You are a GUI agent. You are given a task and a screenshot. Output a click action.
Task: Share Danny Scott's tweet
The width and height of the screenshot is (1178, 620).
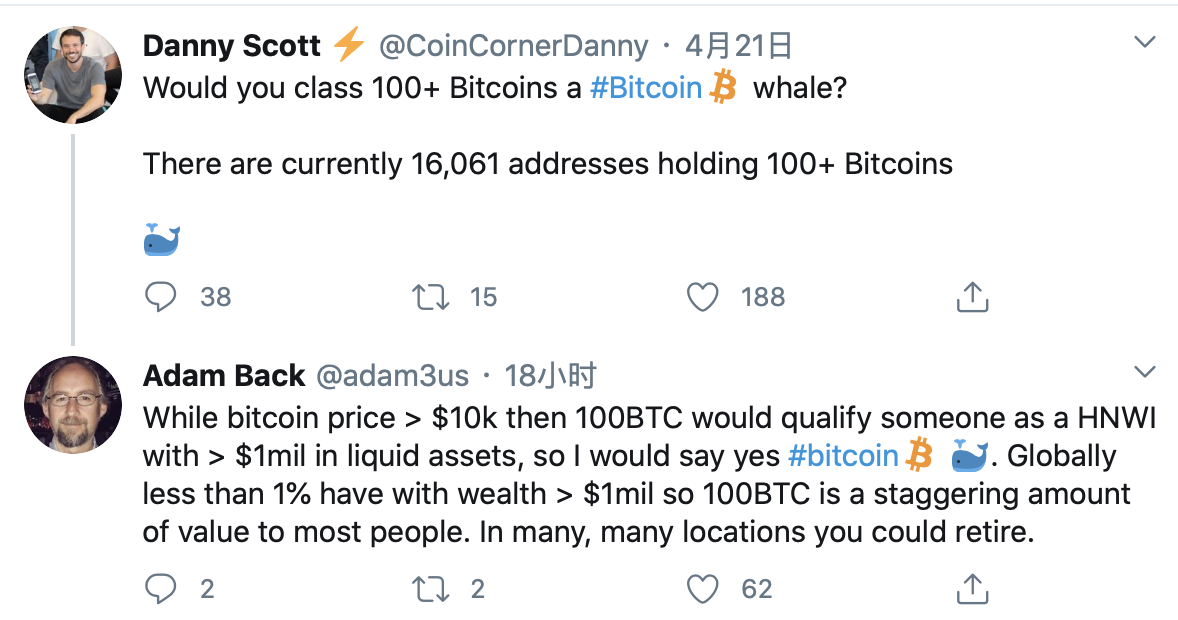coord(972,297)
